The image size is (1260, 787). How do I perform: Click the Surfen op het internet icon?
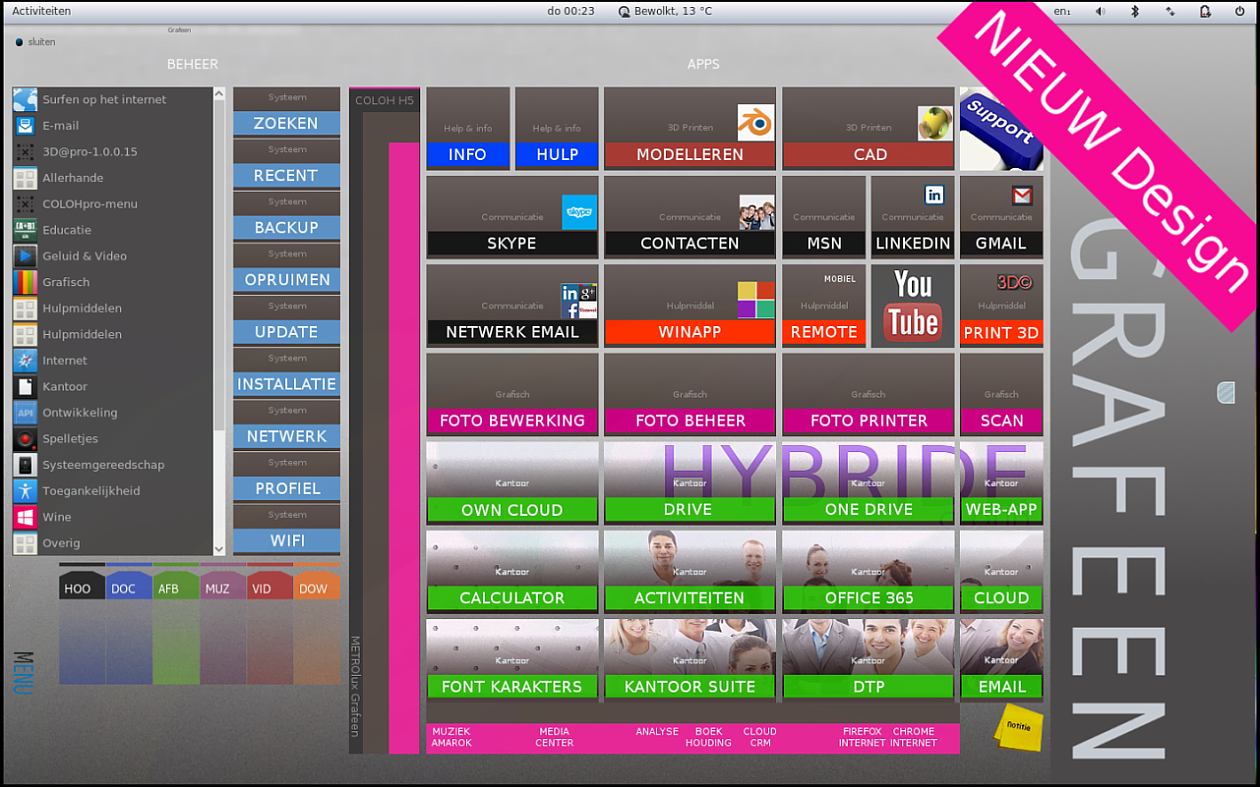click(x=25, y=99)
